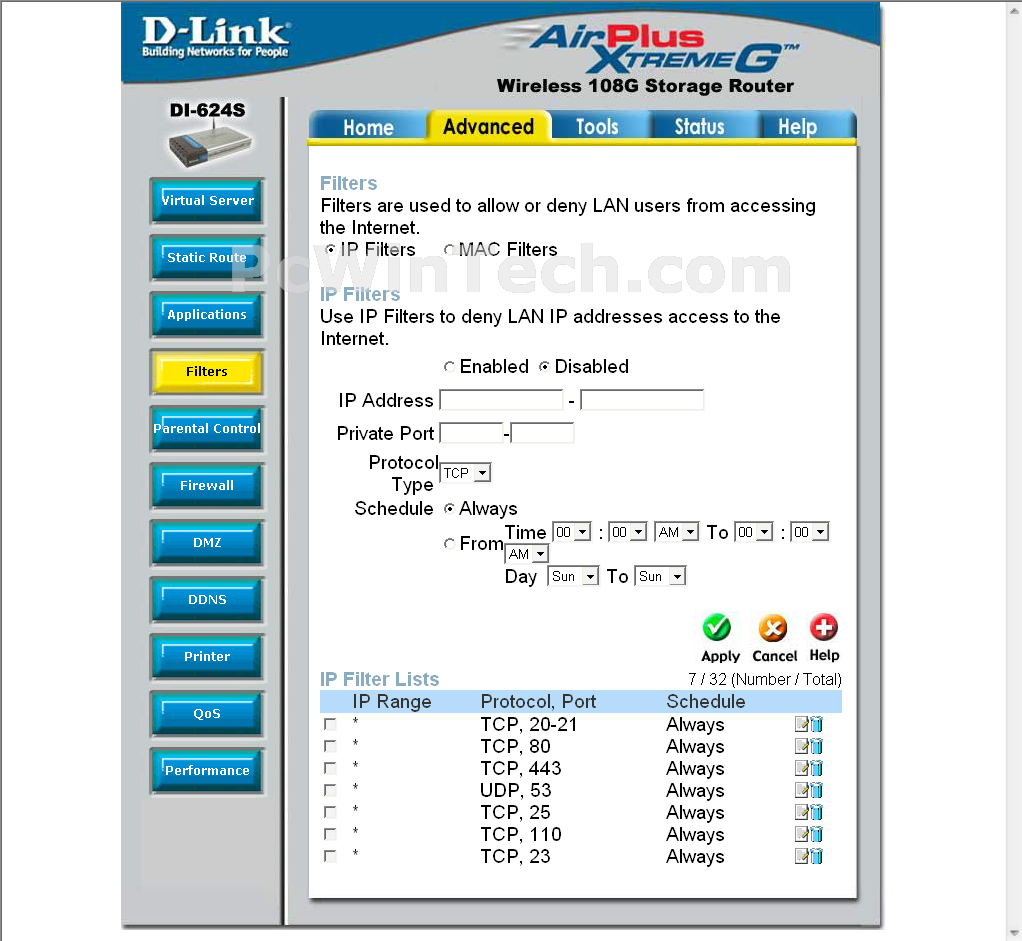The width and height of the screenshot is (1022, 941).
Task: Switch to the Tools tab
Action: tap(597, 127)
